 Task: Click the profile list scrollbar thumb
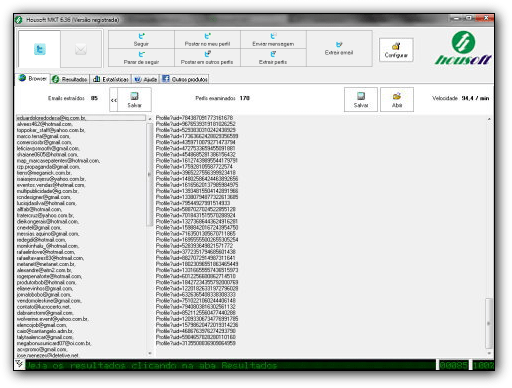(489, 323)
